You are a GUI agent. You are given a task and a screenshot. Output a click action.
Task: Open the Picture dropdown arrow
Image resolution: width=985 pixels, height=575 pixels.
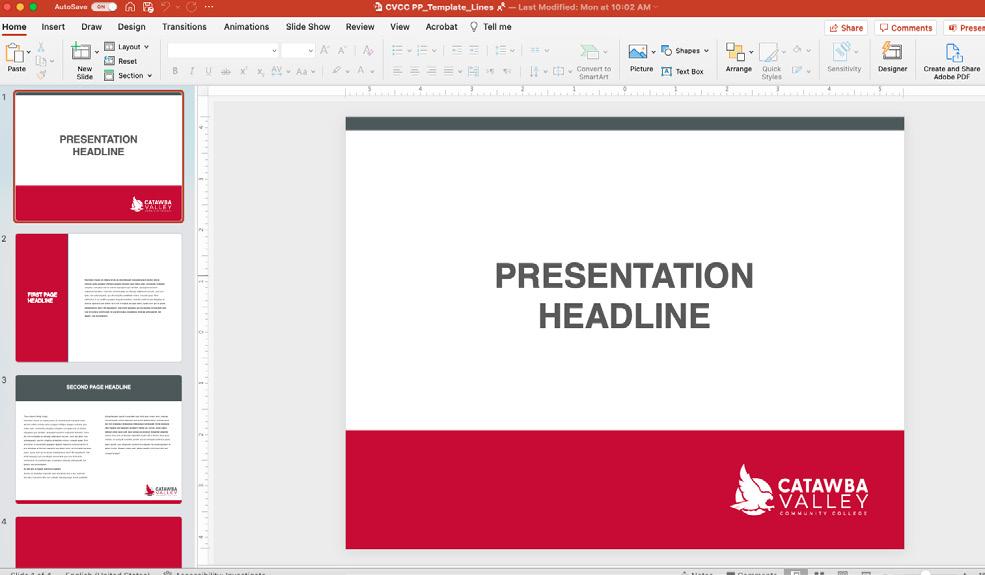[x=653, y=52]
